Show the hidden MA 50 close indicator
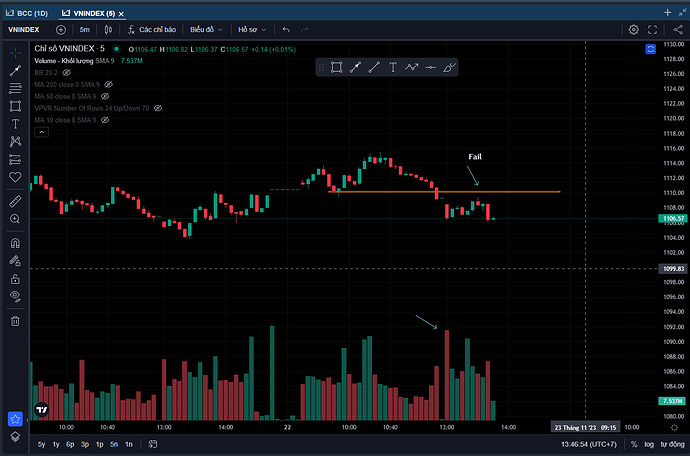Screen dimensions: 690x456 [105, 96]
